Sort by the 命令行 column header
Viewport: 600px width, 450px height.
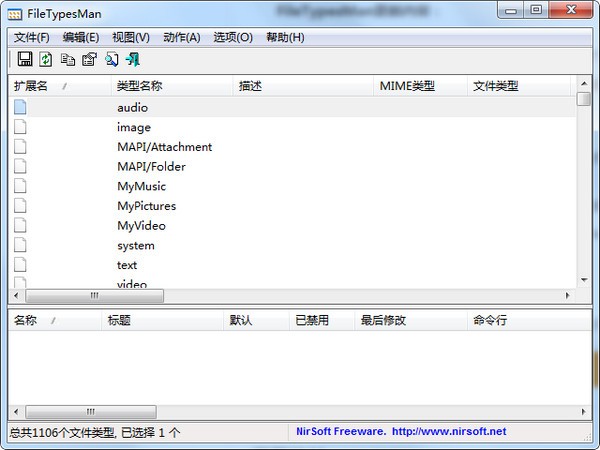point(529,320)
